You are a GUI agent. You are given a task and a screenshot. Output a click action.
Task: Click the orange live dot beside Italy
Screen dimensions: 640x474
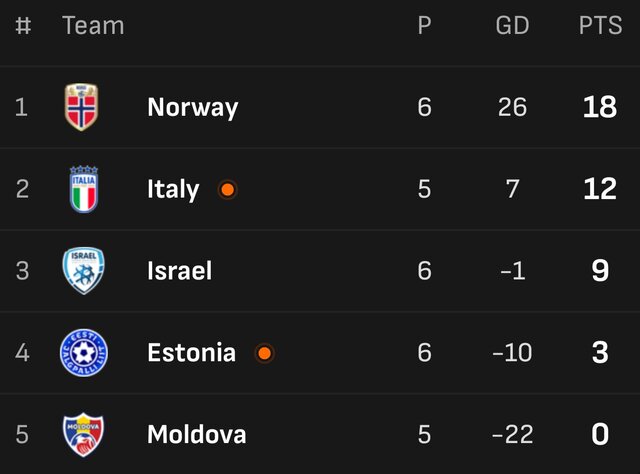click(228, 189)
